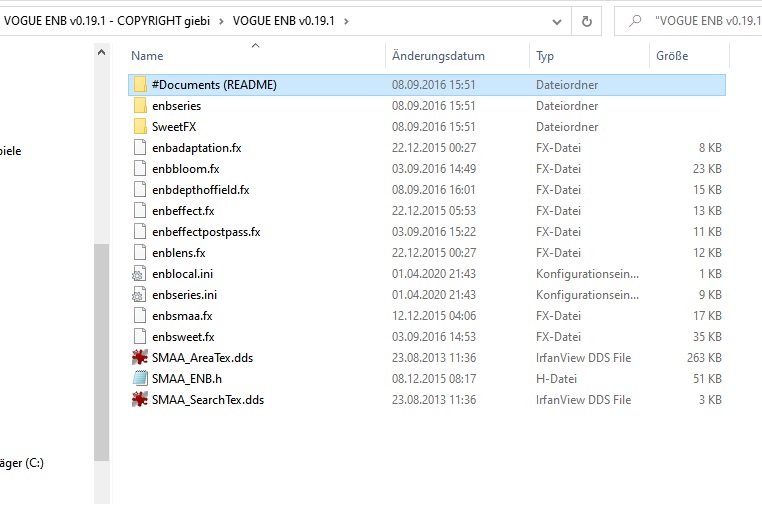Click the SMAA_ENB.h header file icon
This screenshot has width=762, height=506.
click(x=140, y=379)
